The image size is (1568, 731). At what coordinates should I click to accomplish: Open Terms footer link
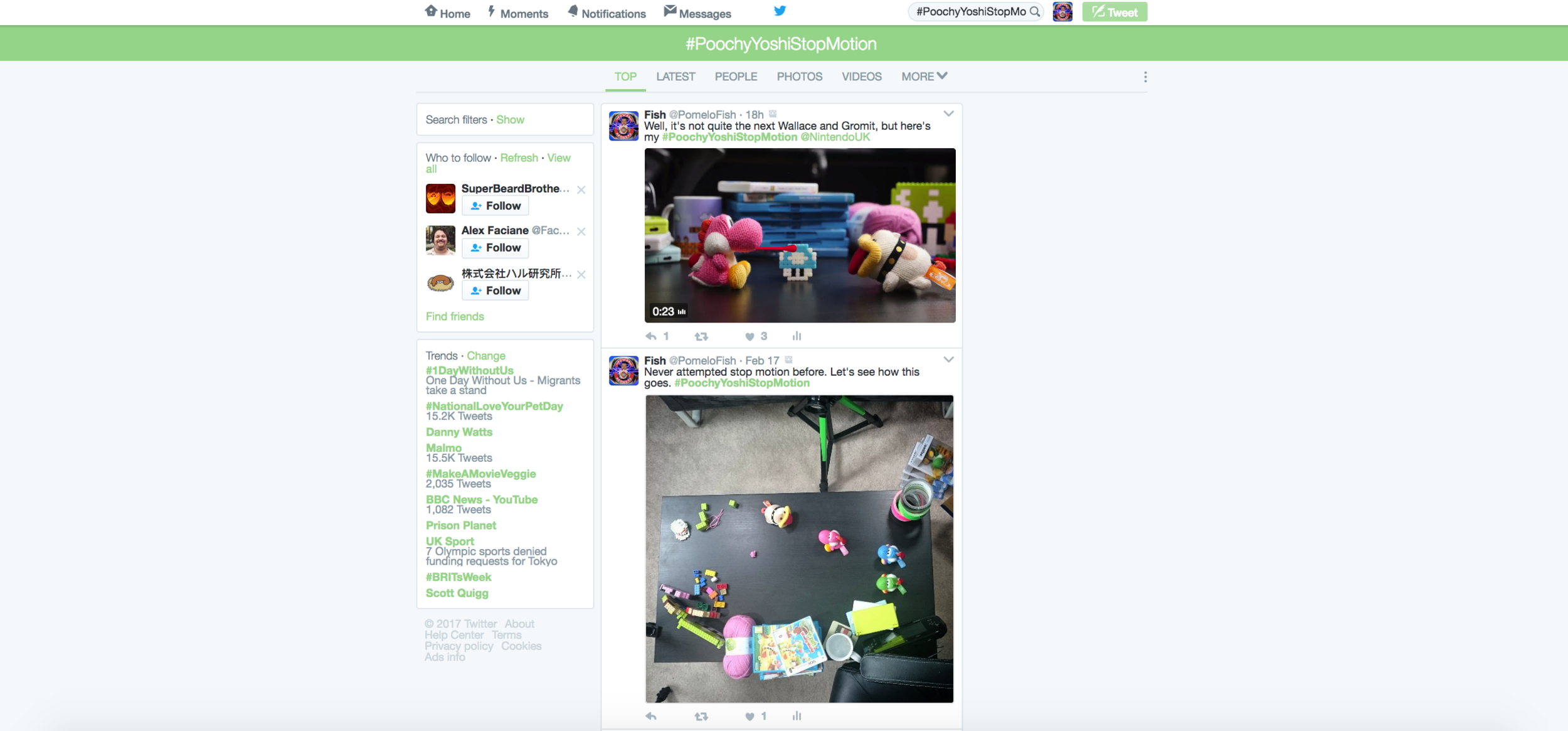tap(506, 635)
